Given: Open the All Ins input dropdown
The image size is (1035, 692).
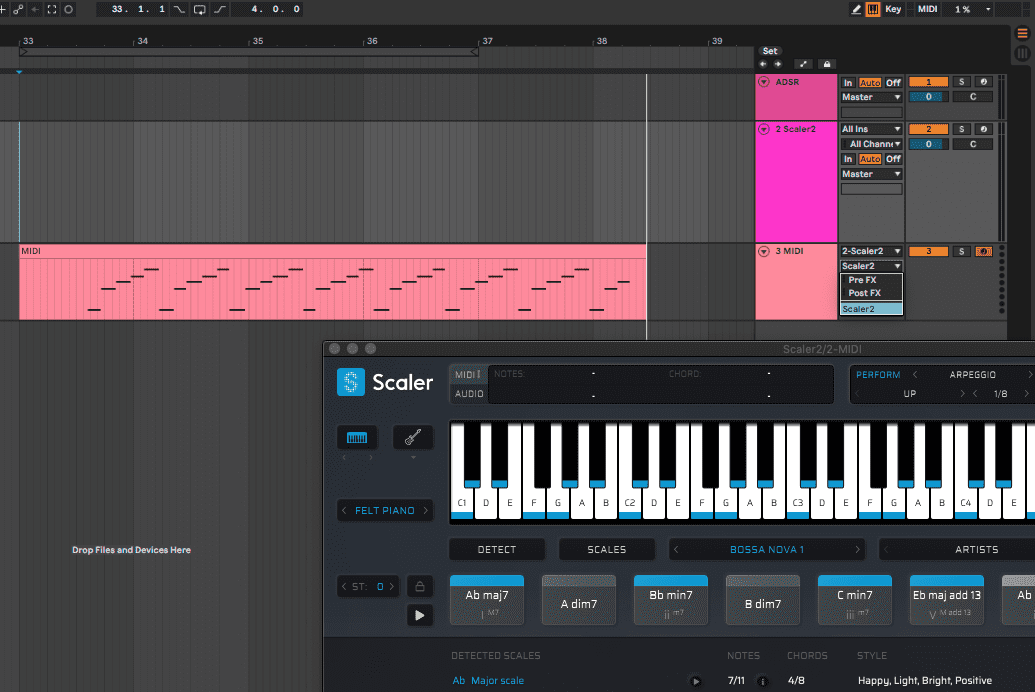Looking at the screenshot, I should pyautogui.click(x=871, y=129).
